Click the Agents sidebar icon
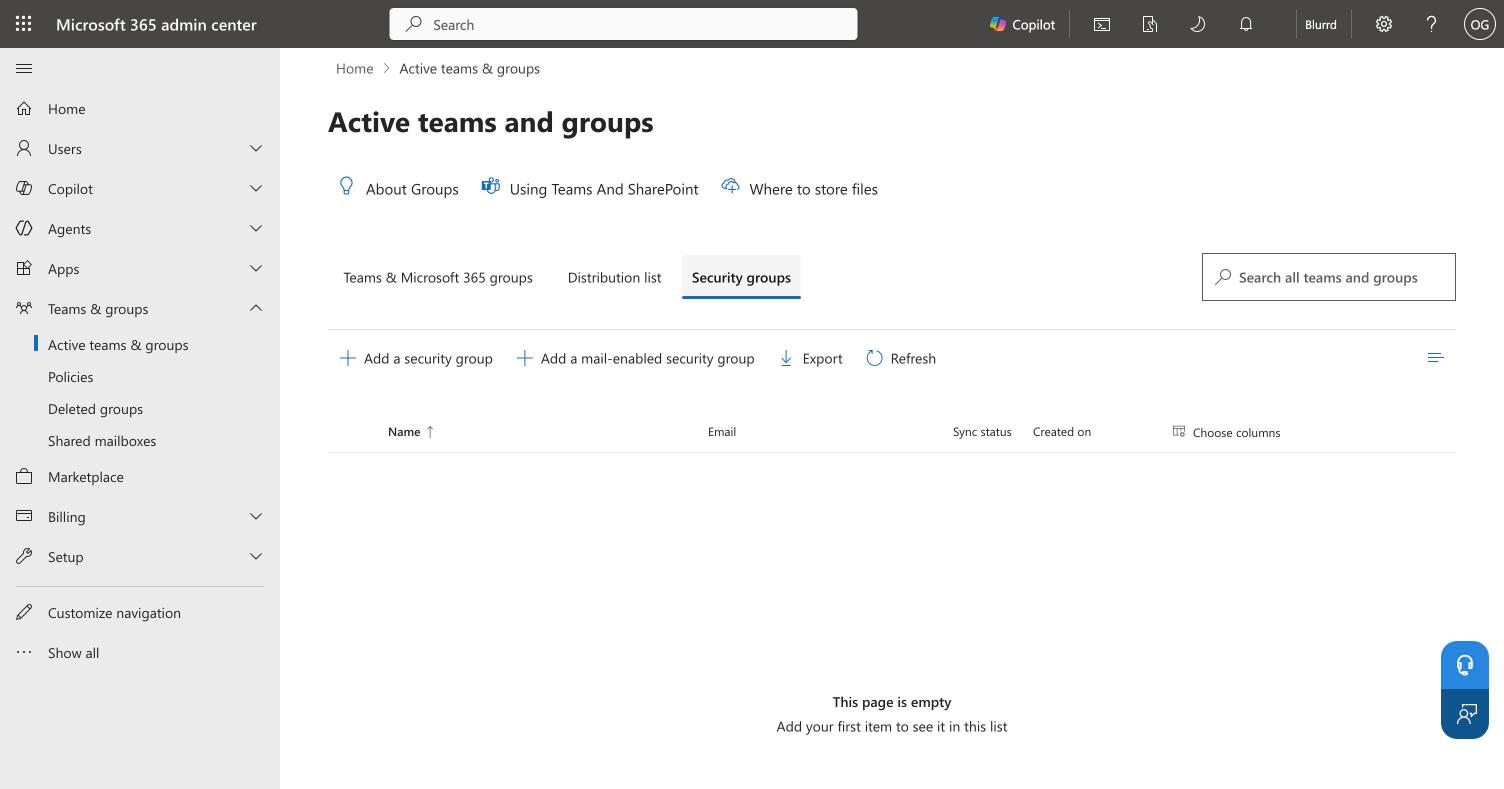1504x789 pixels. click(x=24, y=228)
